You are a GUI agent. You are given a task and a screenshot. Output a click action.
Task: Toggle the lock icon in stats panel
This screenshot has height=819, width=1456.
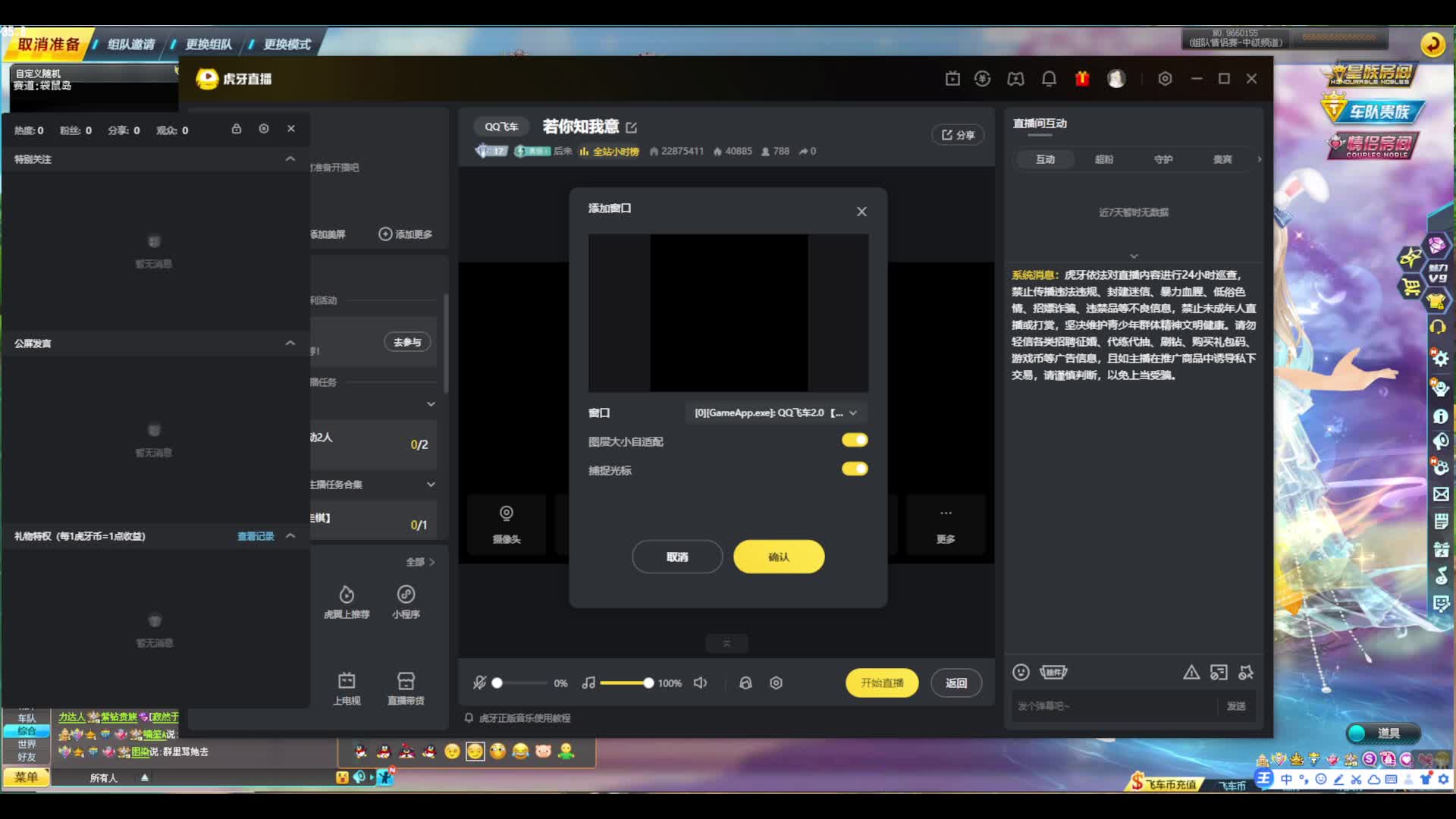pos(237,129)
